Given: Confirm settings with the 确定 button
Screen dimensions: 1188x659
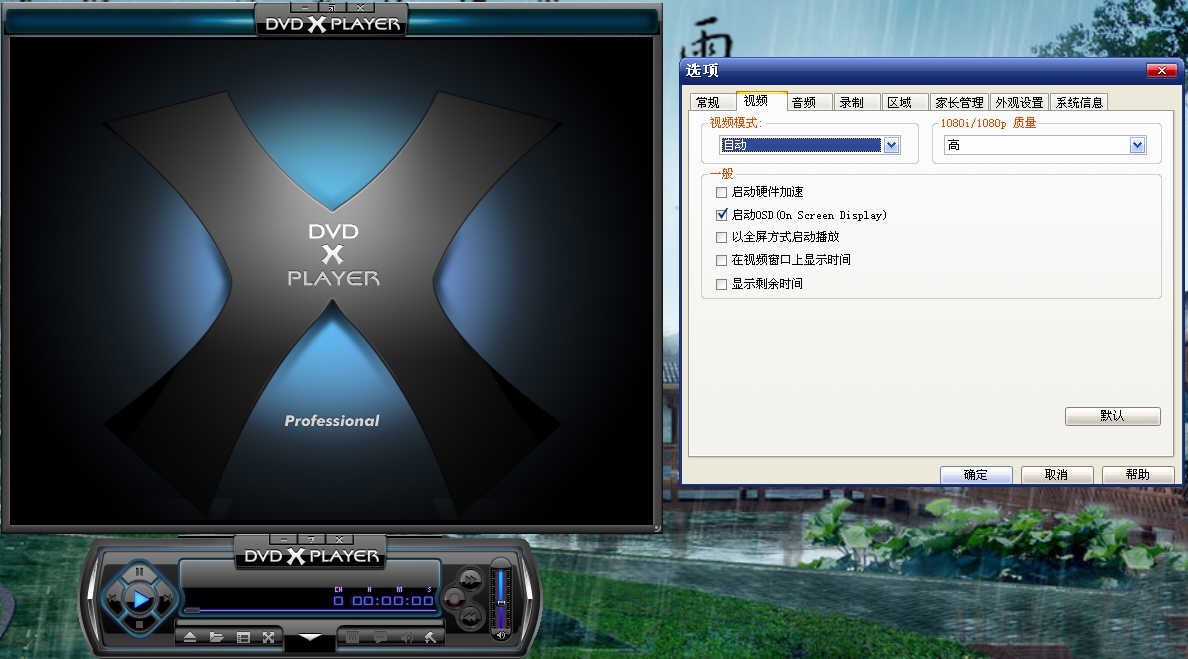Looking at the screenshot, I should tap(975, 474).
